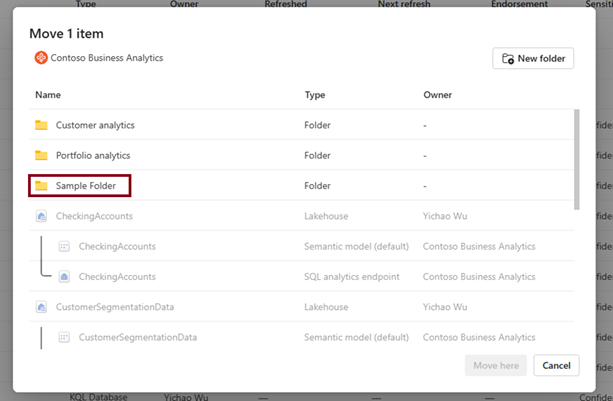
Task: Click Next refresh column header in background
Action: coord(404,4)
